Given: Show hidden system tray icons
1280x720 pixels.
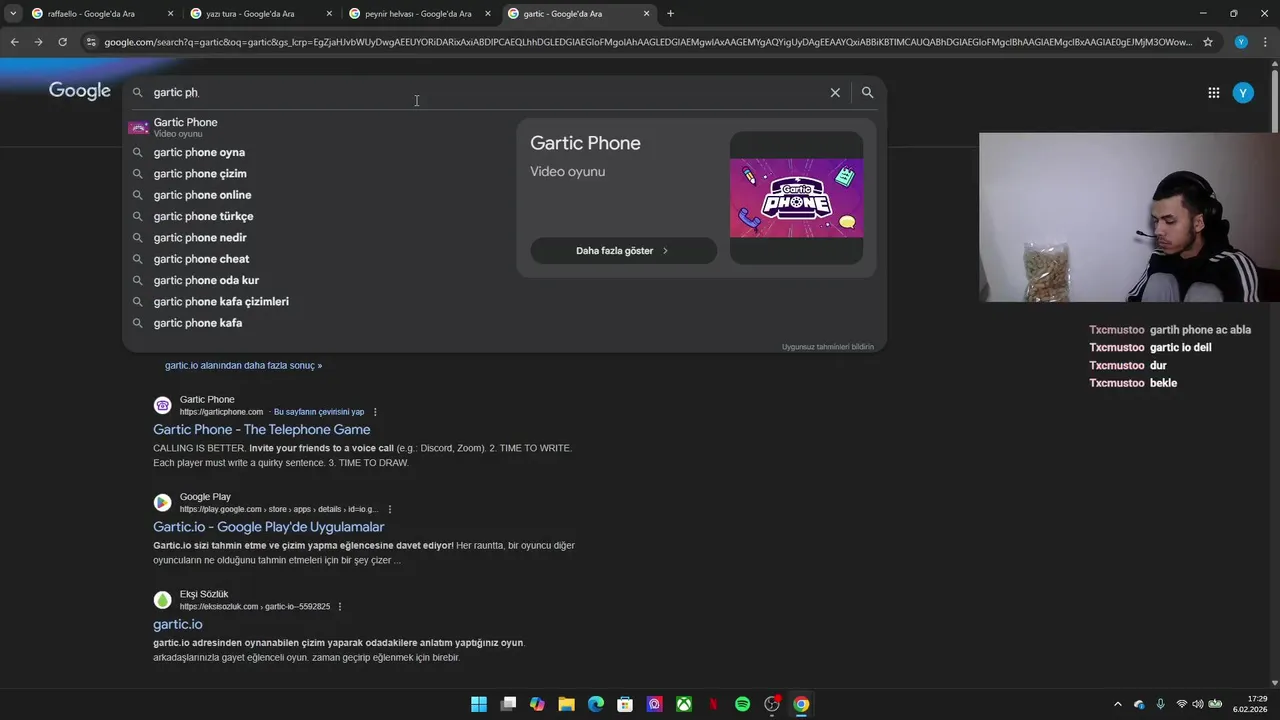Looking at the screenshot, I should click(1118, 704).
